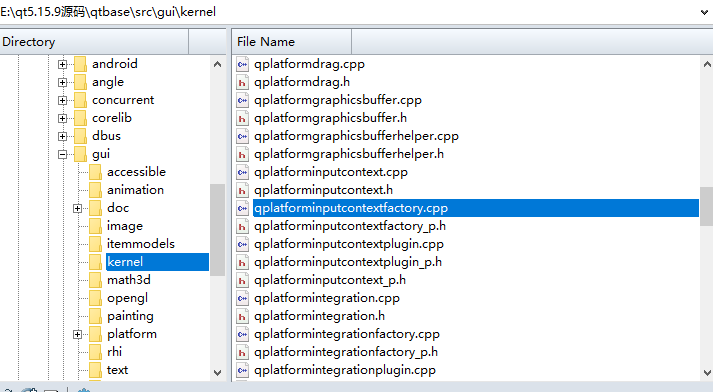Expand the doc subfolder node
Image resolution: width=713 pixels, height=392 pixels.
(x=77, y=208)
